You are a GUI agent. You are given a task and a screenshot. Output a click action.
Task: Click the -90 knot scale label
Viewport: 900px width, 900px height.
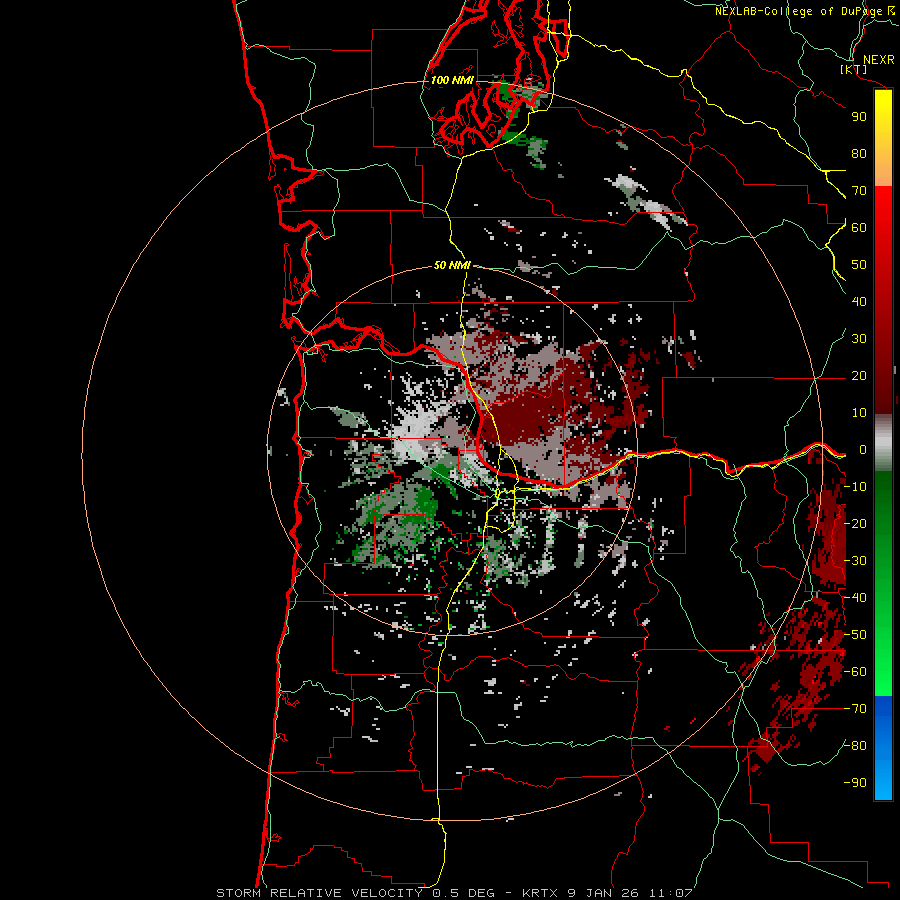click(x=855, y=783)
